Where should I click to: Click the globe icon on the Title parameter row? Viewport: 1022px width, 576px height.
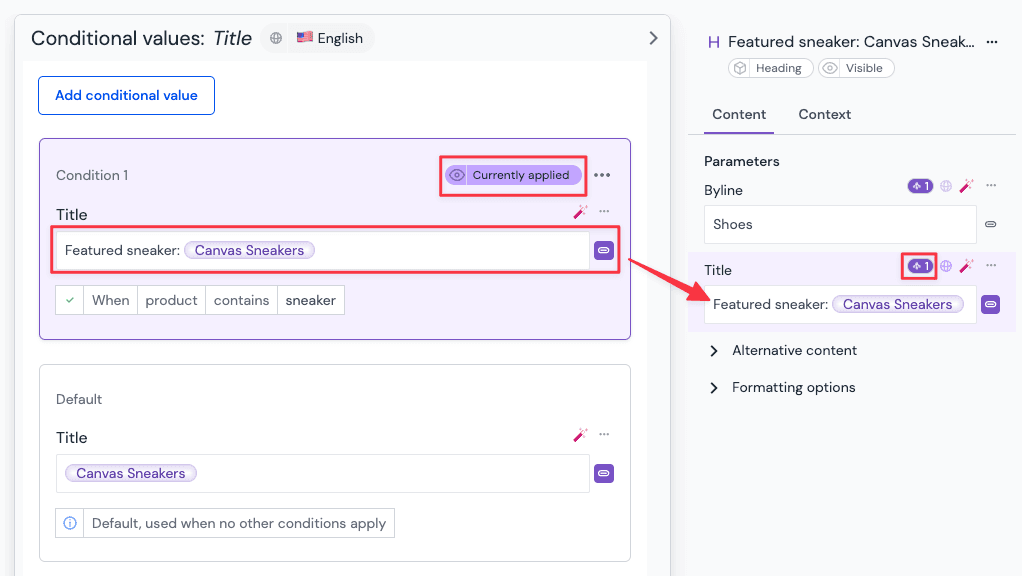pyautogui.click(x=946, y=266)
